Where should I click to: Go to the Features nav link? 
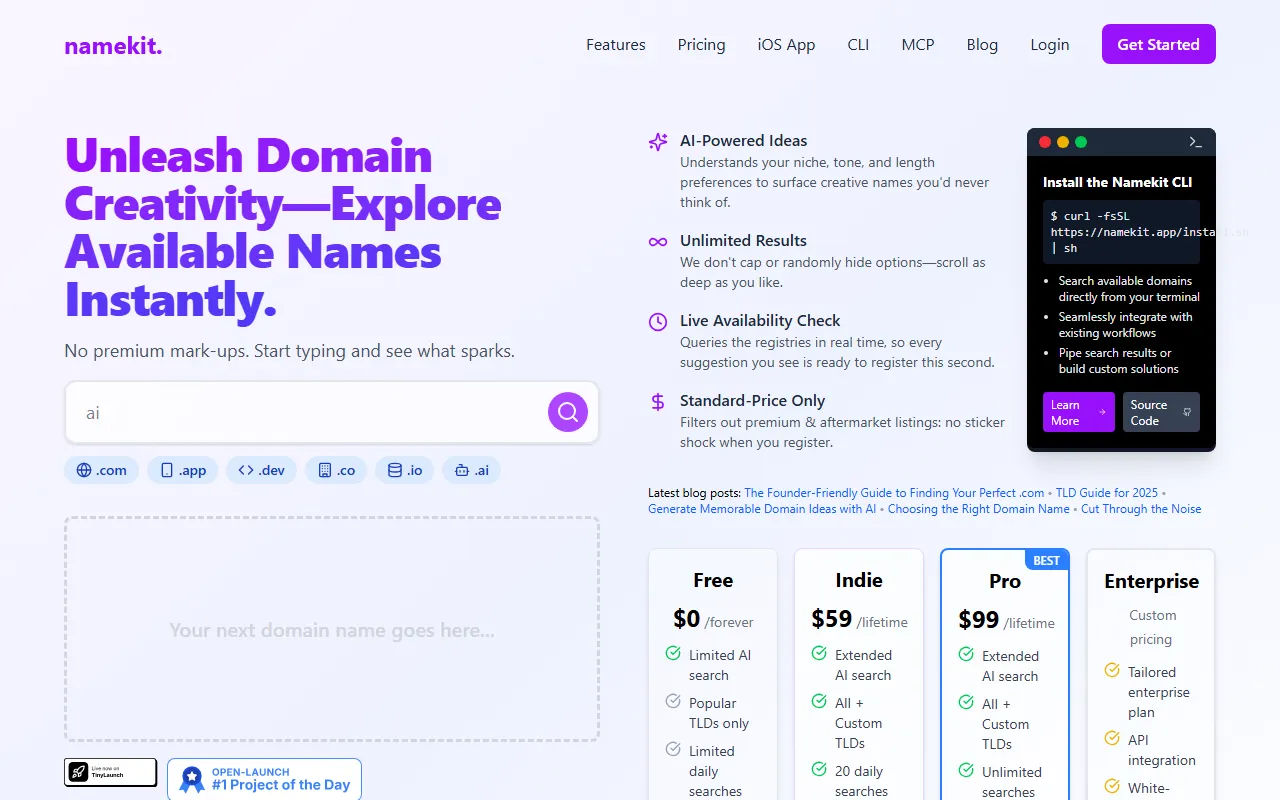615,45
